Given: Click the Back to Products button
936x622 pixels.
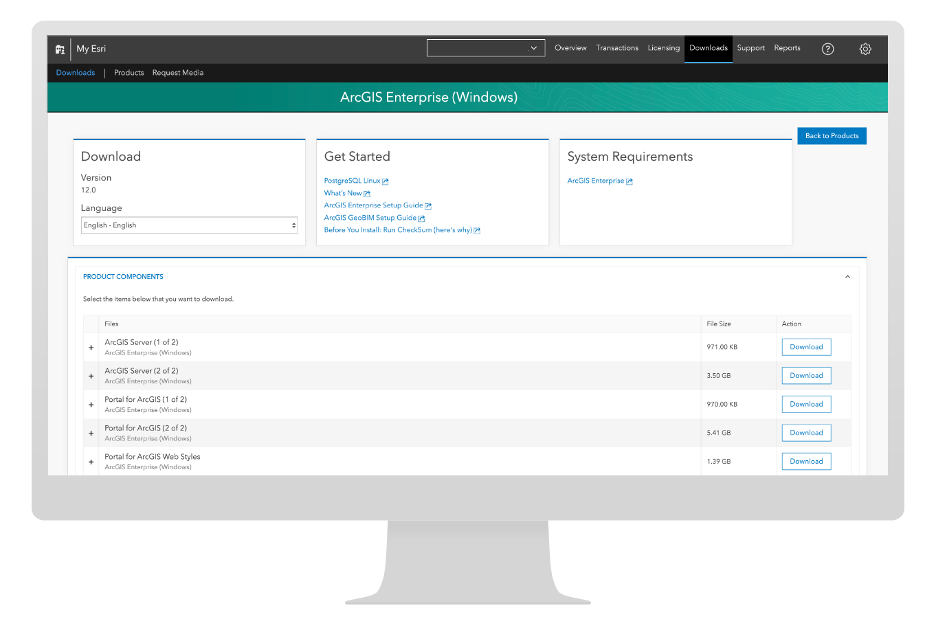Looking at the screenshot, I should (832, 136).
